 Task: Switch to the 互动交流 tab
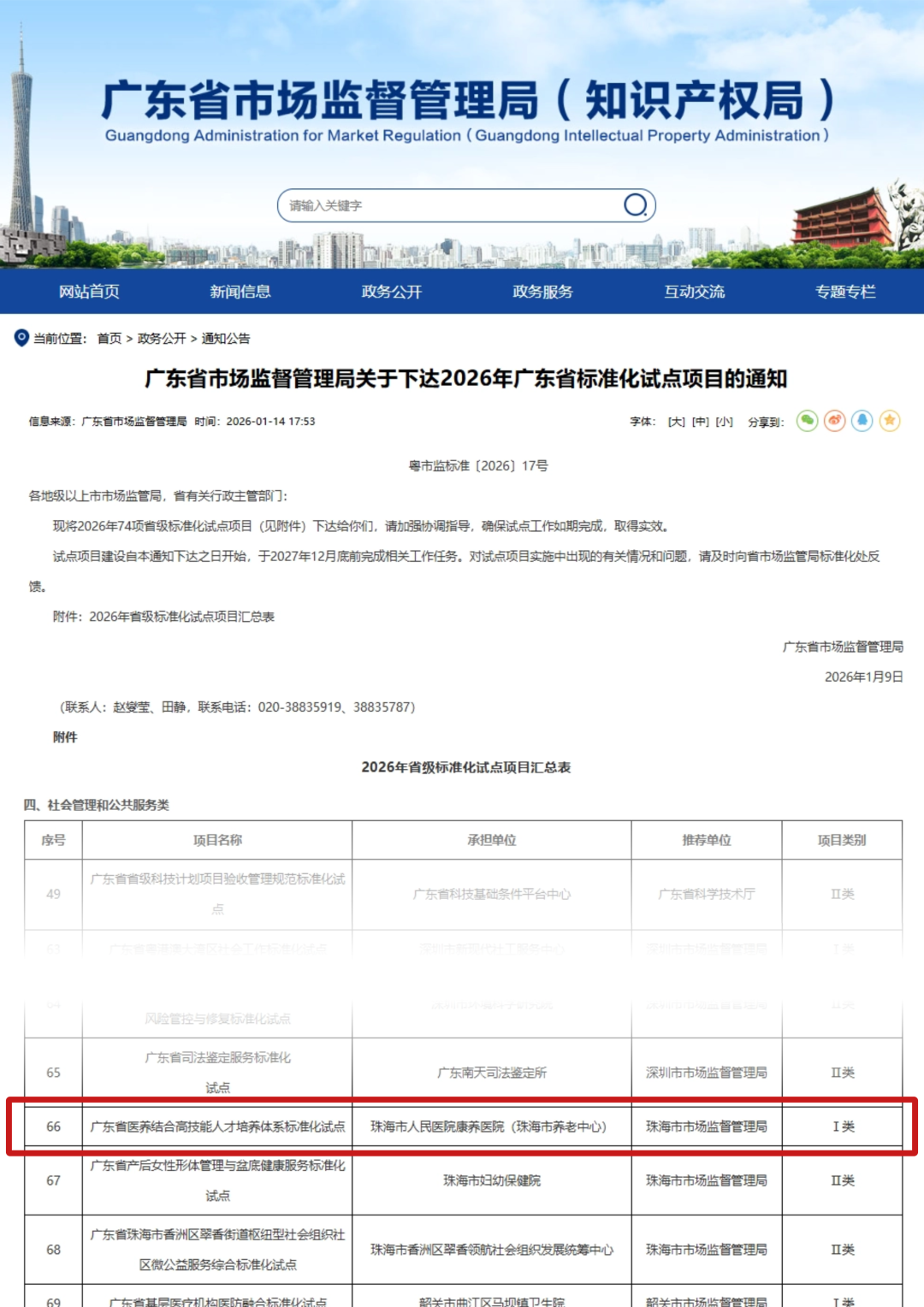pyautogui.click(x=695, y=292)
